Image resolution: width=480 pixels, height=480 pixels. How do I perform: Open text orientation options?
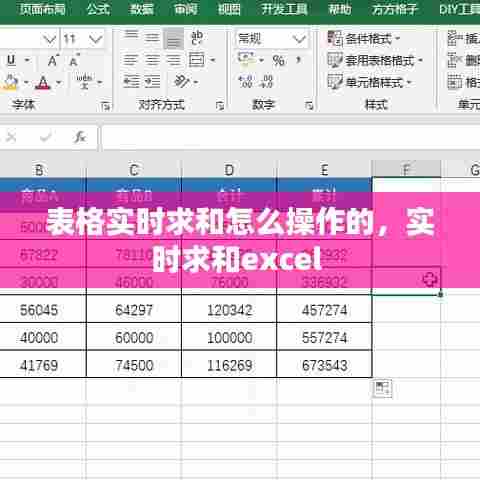(x=185, y=82)
